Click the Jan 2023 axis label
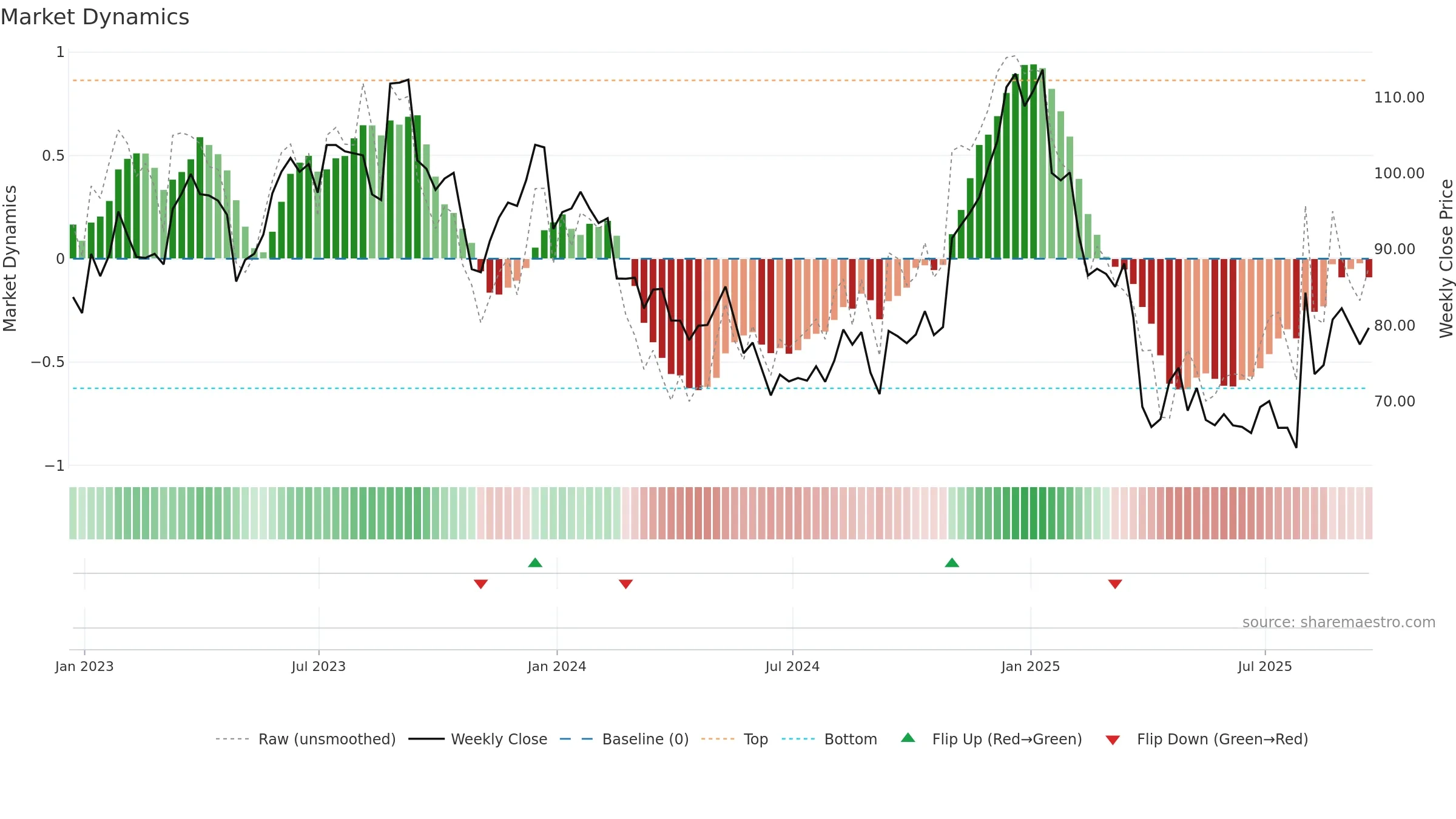This screenshot has height=819, width=1456. [84, 666]
